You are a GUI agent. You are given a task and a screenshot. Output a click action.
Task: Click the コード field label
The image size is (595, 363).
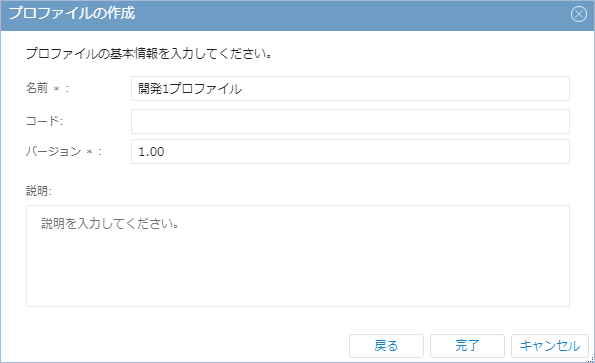pos(44,121)
